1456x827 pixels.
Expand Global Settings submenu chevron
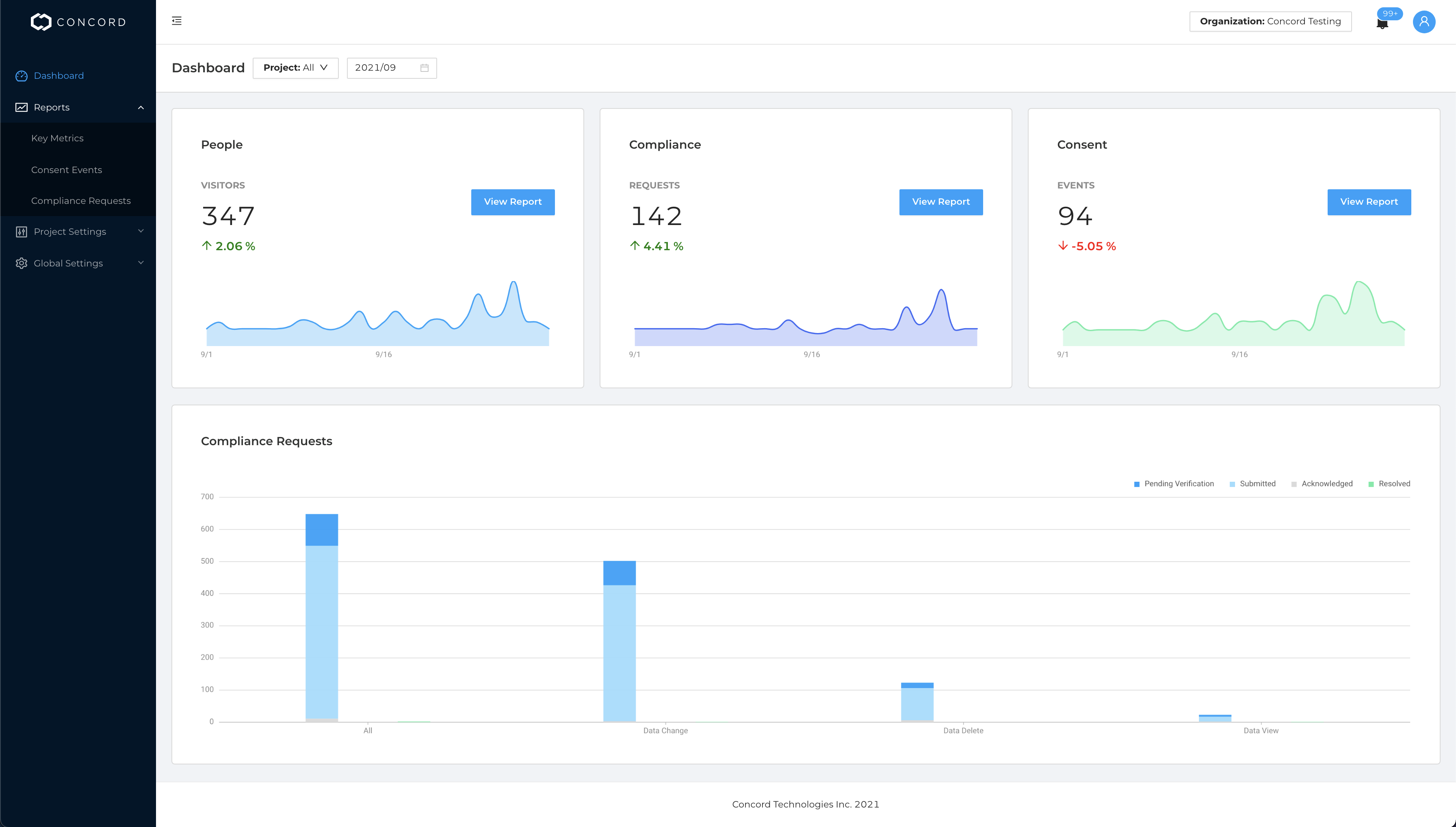click(x=141, y=262)
